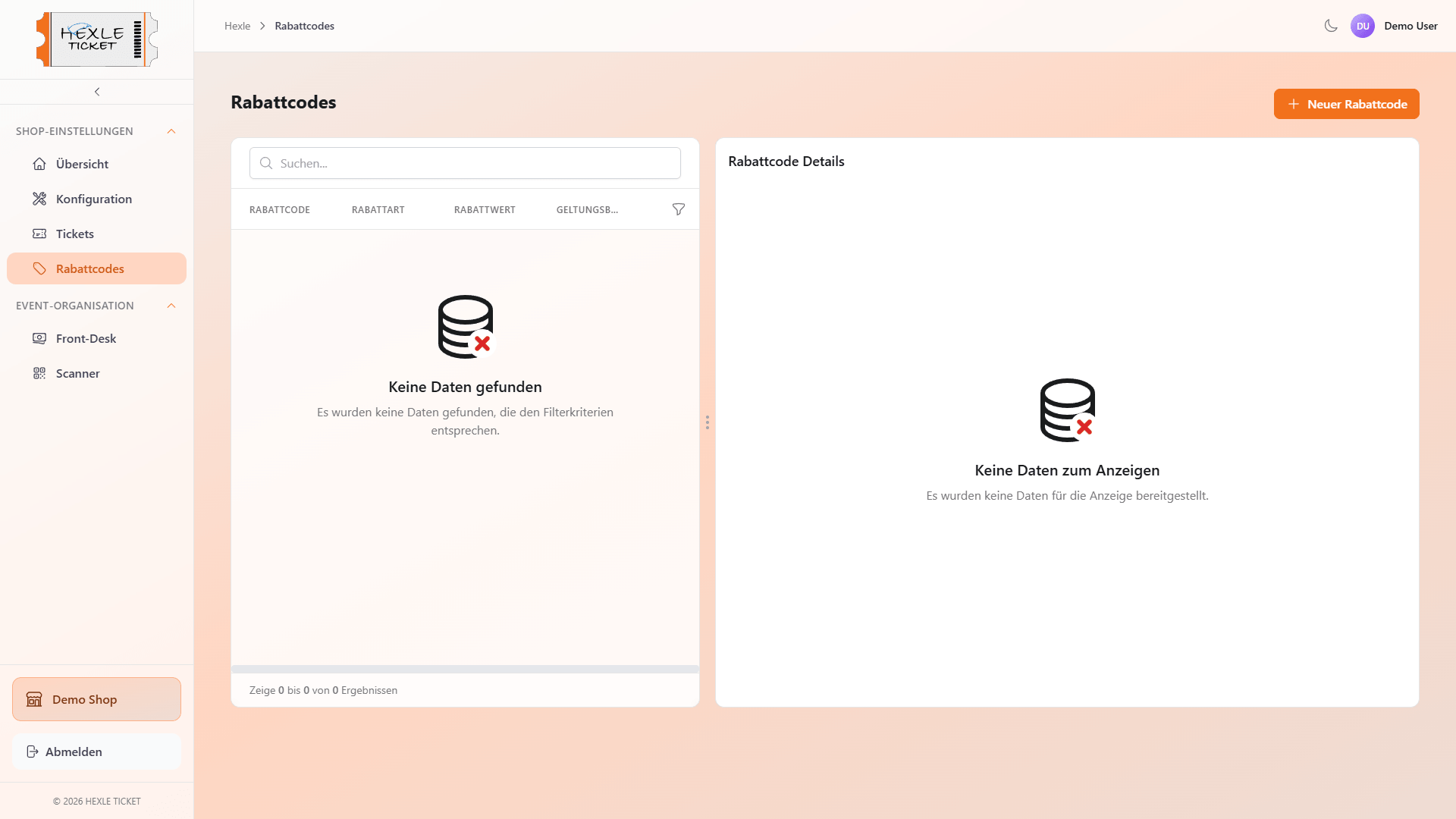This screenshot has height=819, width=1456.
Task: Open the Konfiguration page
Action: 93,199
